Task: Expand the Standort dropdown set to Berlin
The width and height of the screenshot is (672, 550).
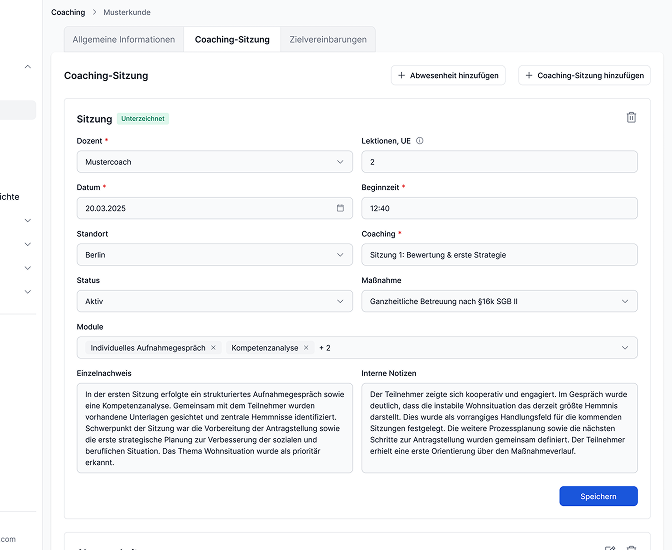Action: [214, 255]
